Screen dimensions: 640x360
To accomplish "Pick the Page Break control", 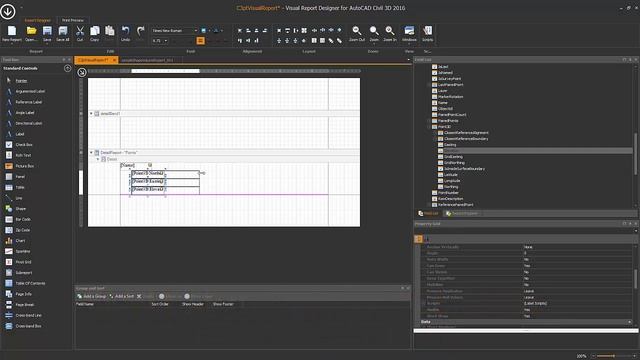I will 24,304.
